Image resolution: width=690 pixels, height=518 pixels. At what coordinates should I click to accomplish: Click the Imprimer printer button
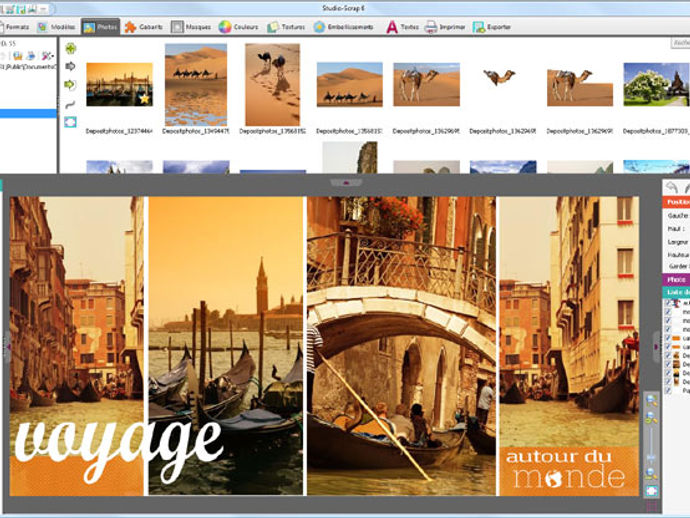click(445, 27)
